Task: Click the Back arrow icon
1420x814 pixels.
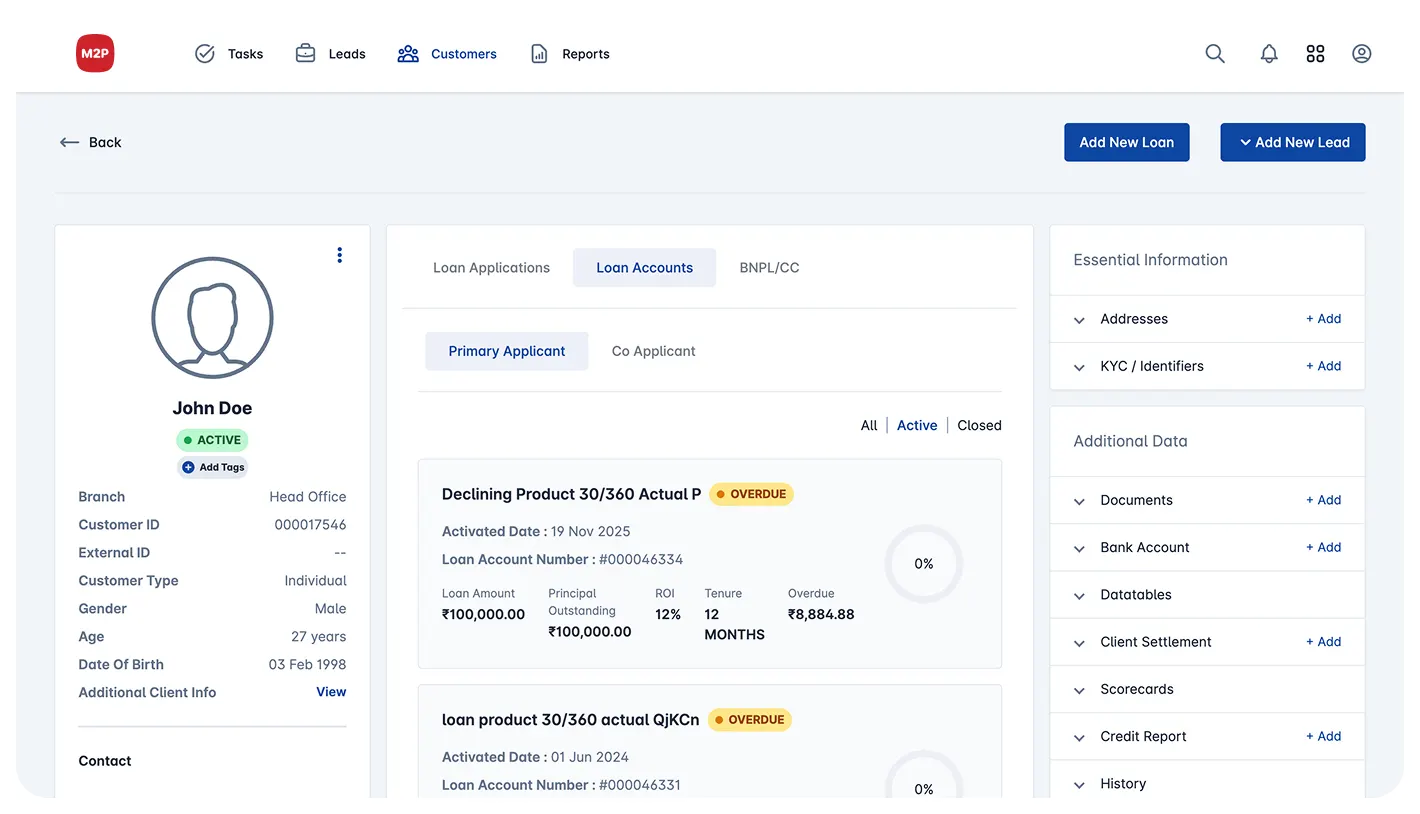Action: pyautogui.click(x=69, y=142)
